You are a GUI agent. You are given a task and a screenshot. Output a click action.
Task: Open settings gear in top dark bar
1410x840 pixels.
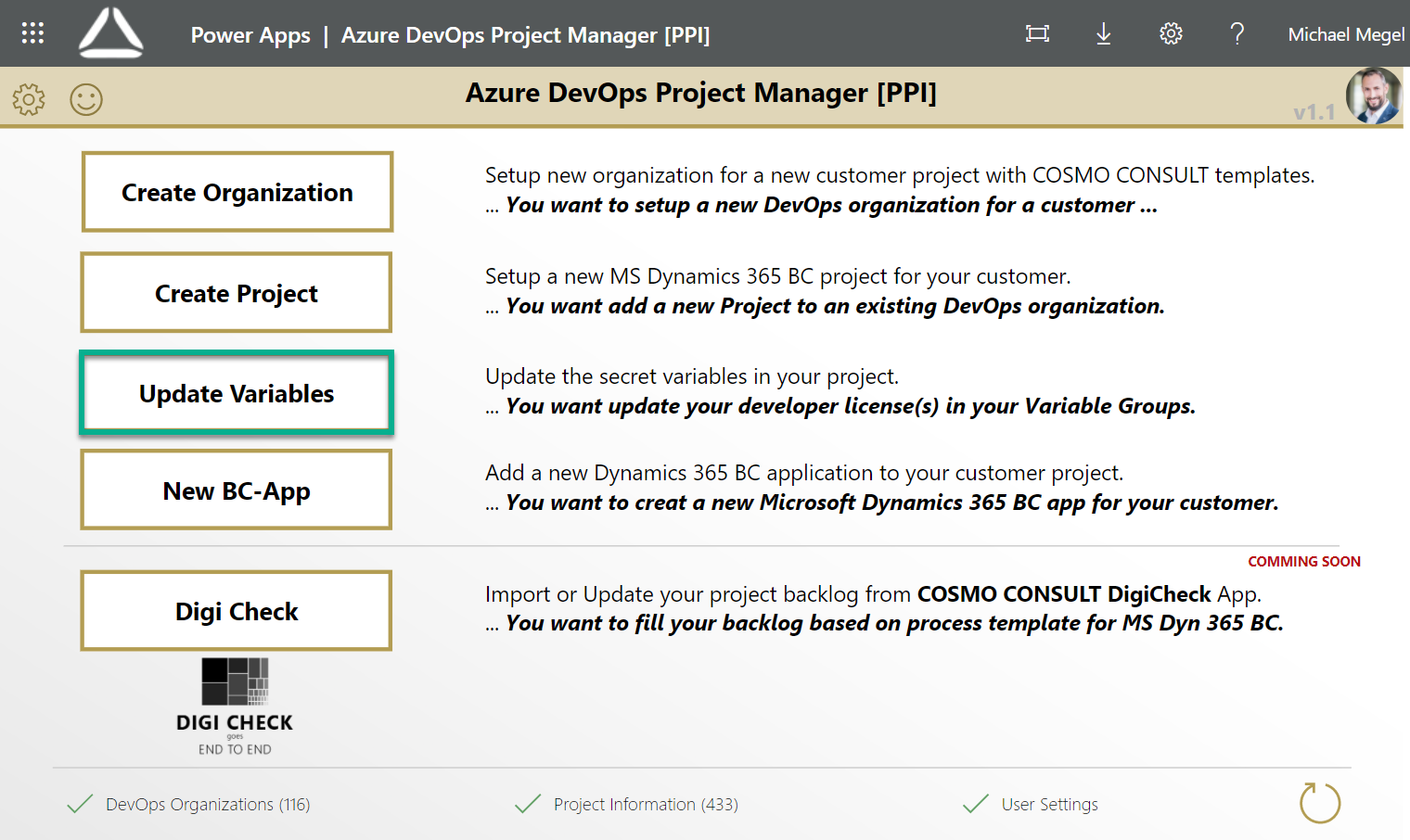pos(1171,34)
